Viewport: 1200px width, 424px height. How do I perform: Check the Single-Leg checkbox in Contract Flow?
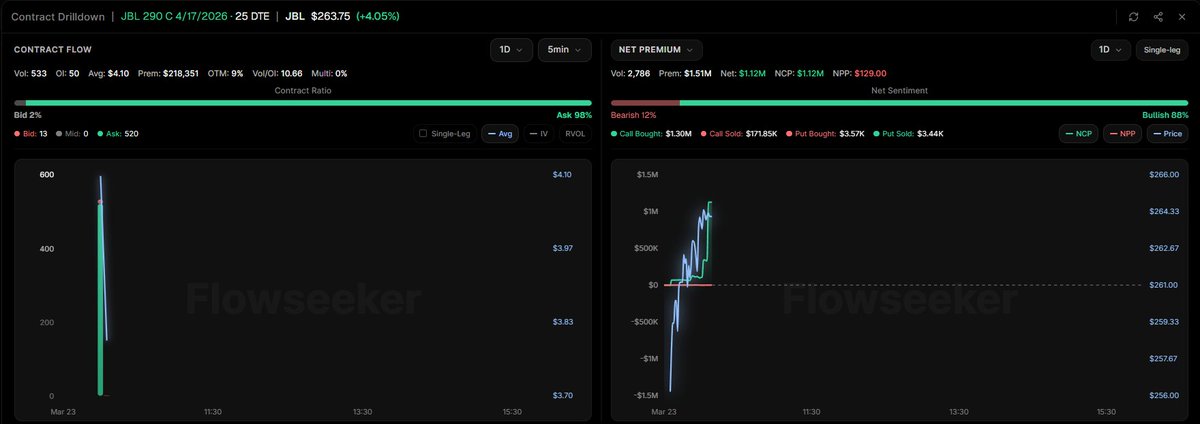423,133
